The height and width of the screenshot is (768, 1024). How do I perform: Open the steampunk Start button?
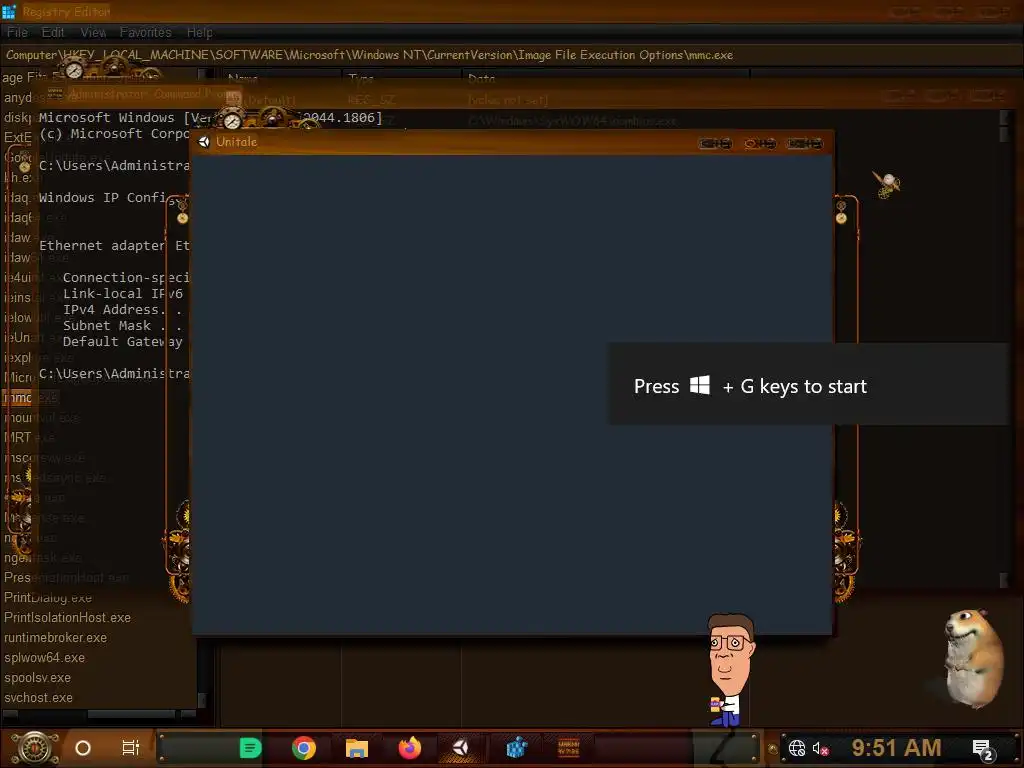(x=35, y=748)
